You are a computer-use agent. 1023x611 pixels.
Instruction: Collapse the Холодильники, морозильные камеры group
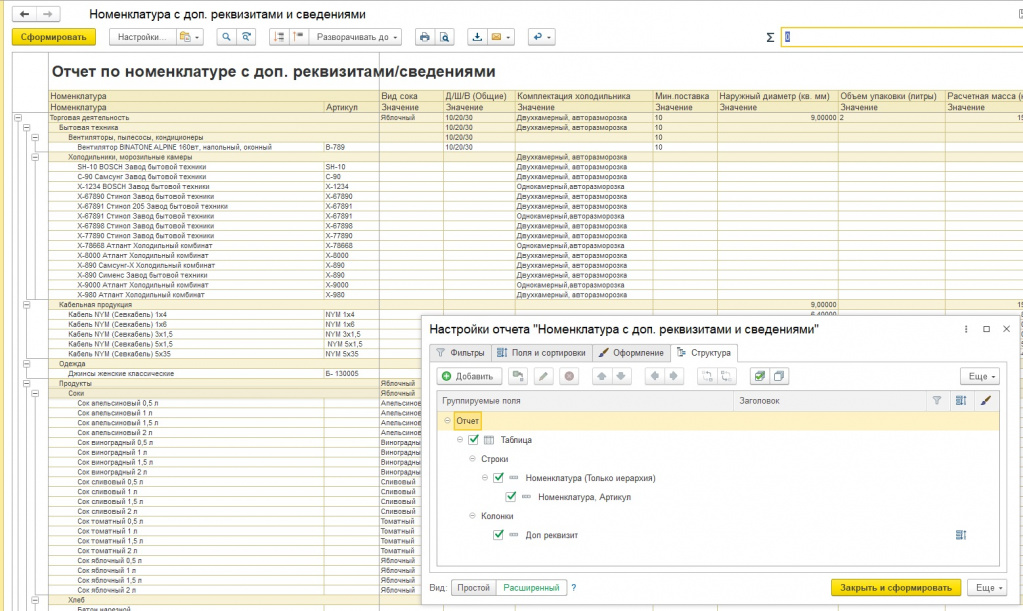[35, 157]
